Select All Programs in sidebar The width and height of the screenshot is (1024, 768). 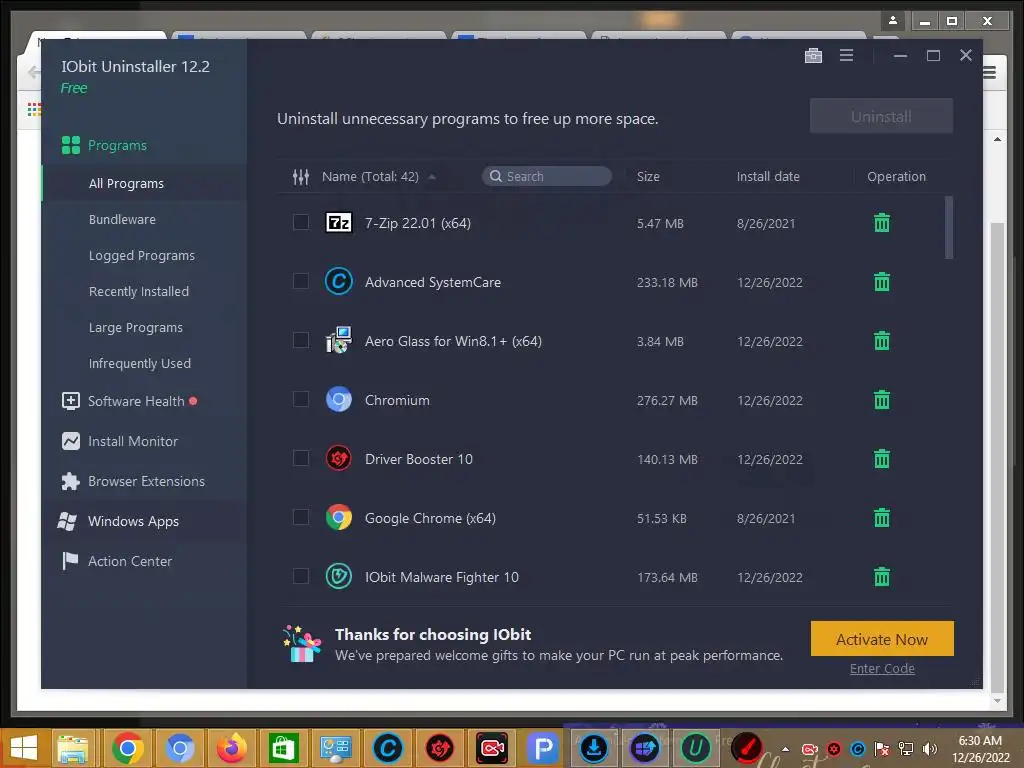[126, 184]
